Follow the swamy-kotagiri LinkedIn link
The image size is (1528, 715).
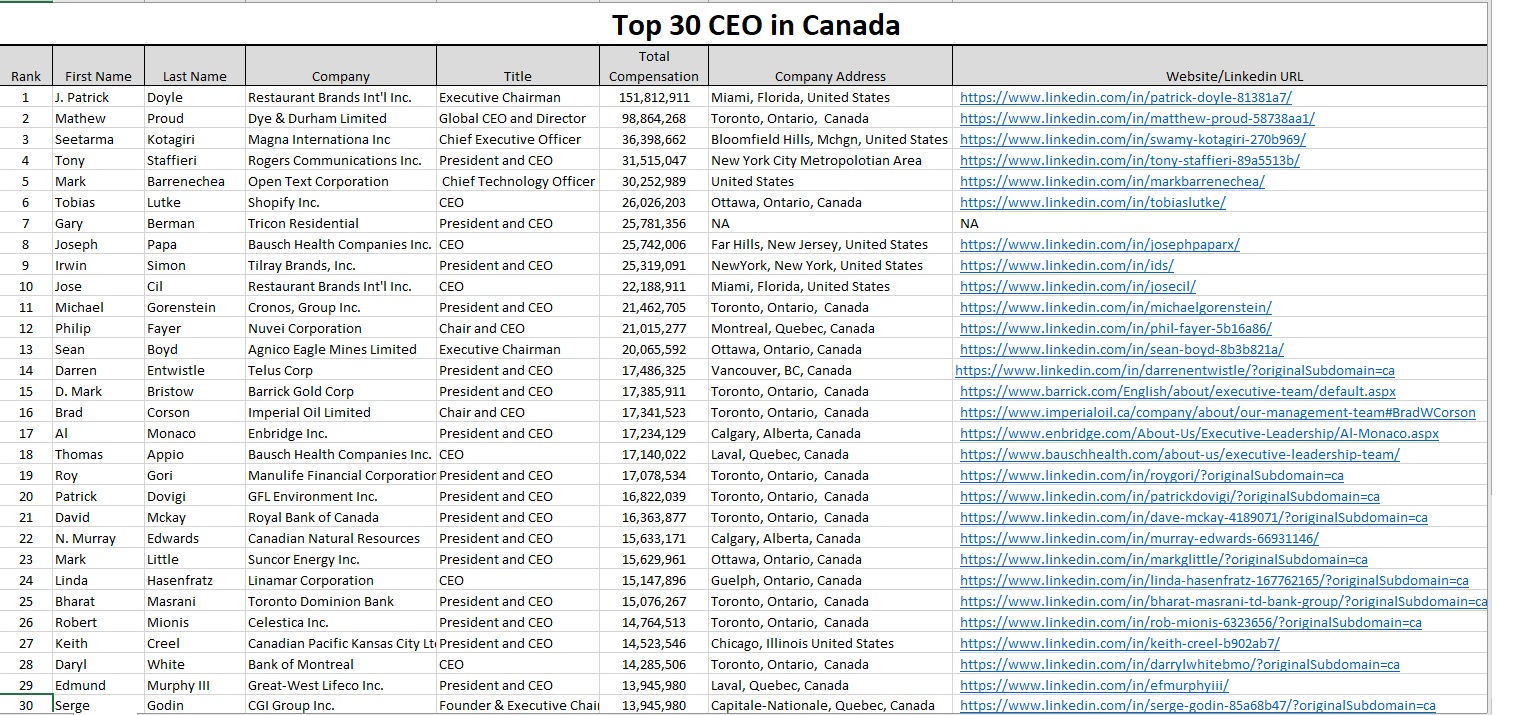[1132, 139]
